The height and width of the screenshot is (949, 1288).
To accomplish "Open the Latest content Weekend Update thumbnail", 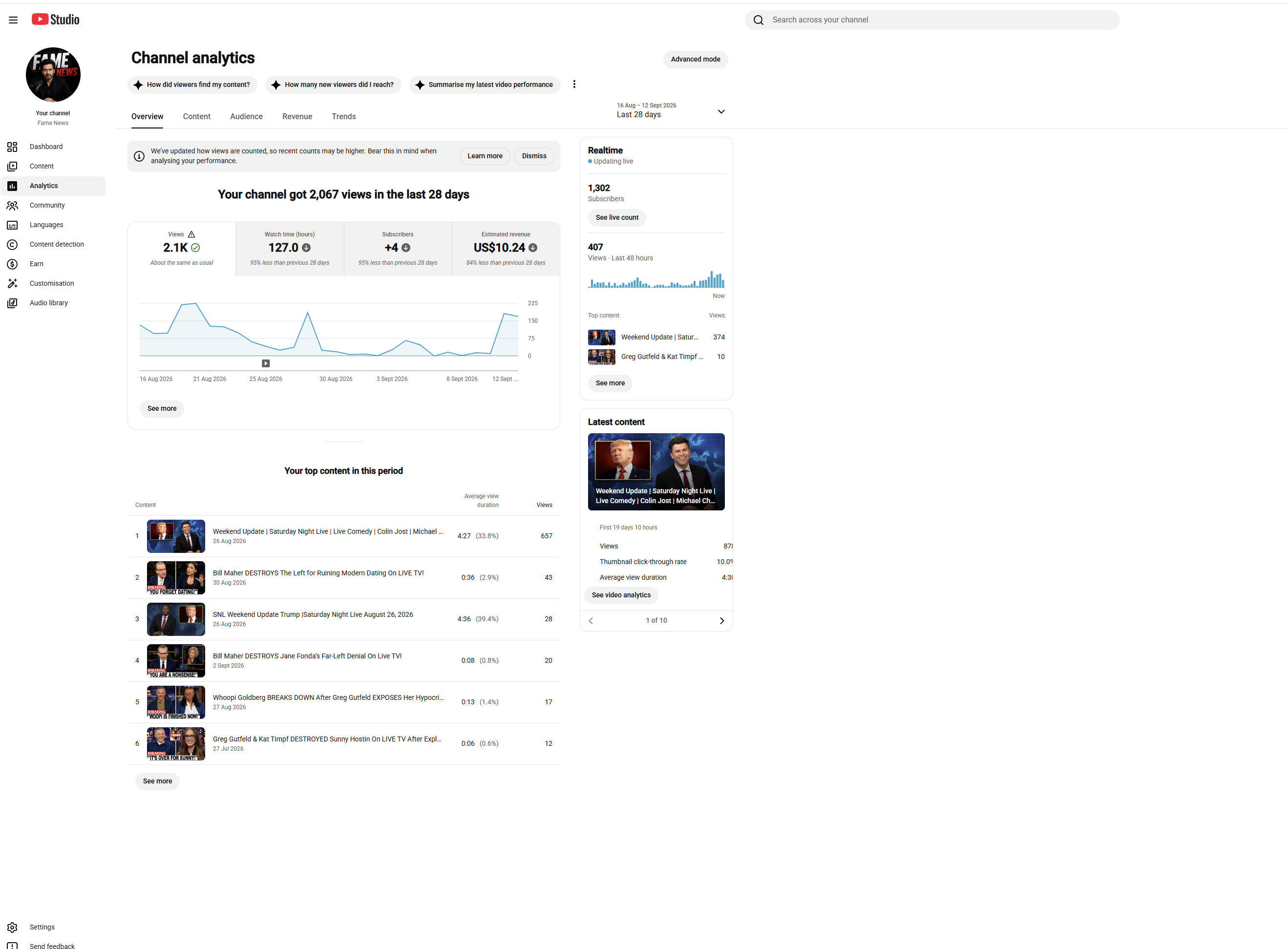I will pos(656,472).
